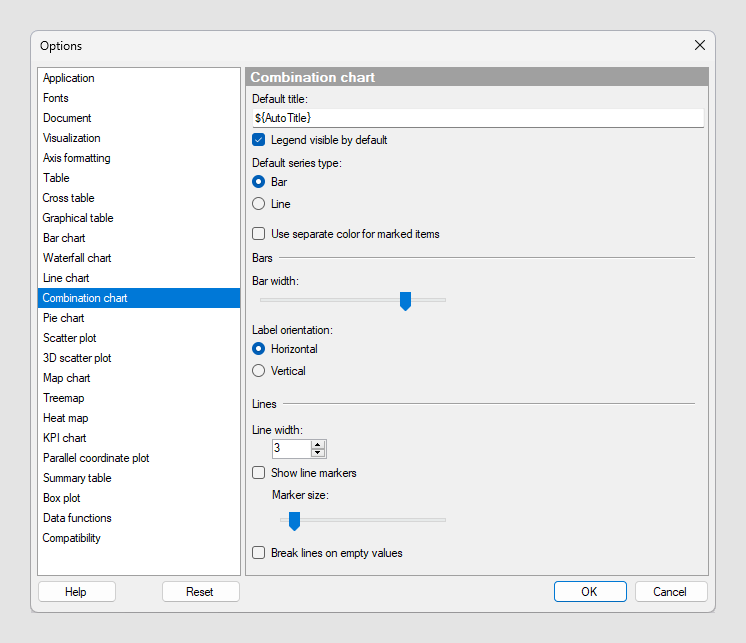Viewport: 746px width, 643px height.
Task: Choose Horizontal label orientation
Action: (258, 349)
